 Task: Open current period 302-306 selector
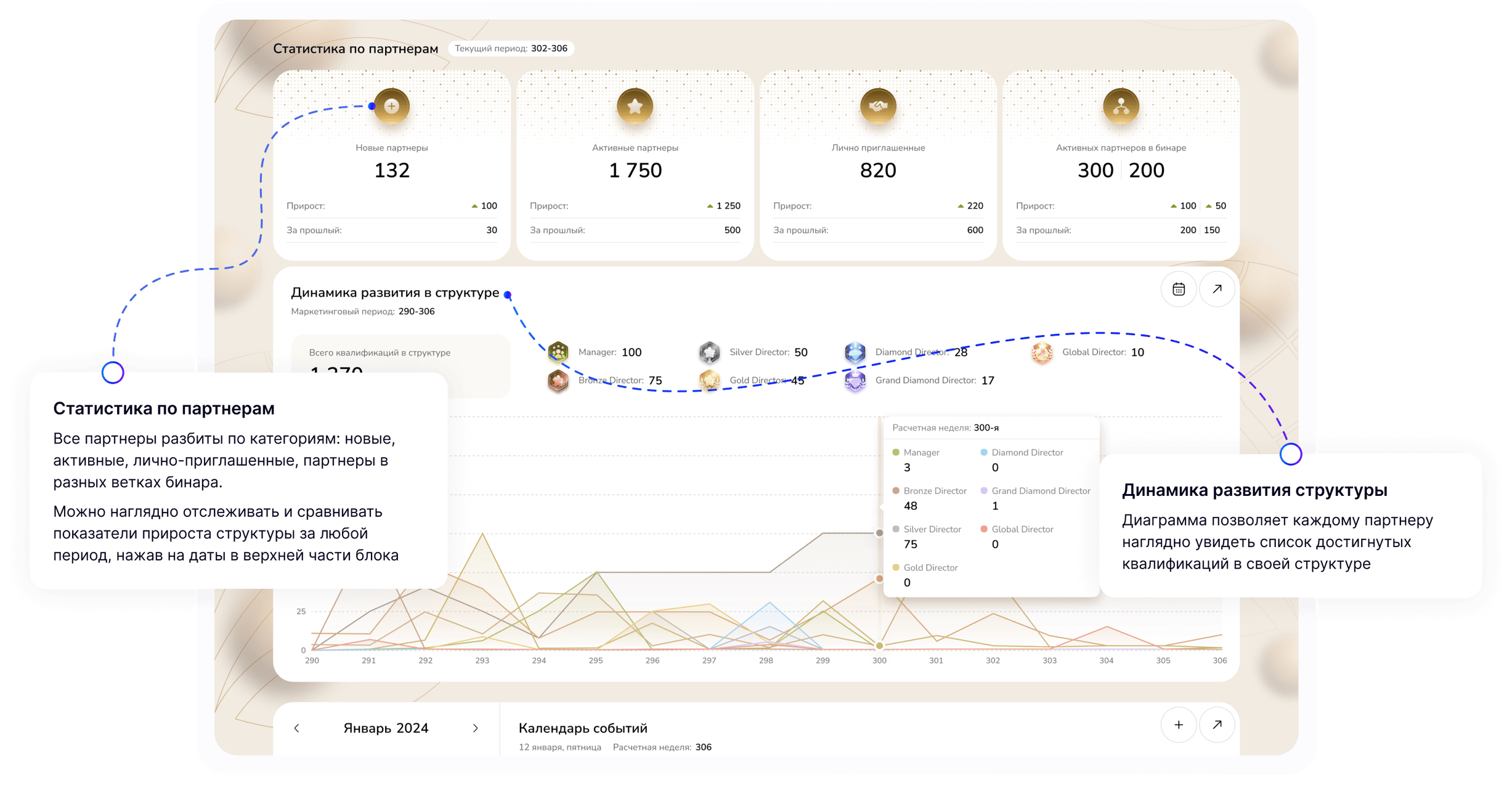click(x=511, y=48)
